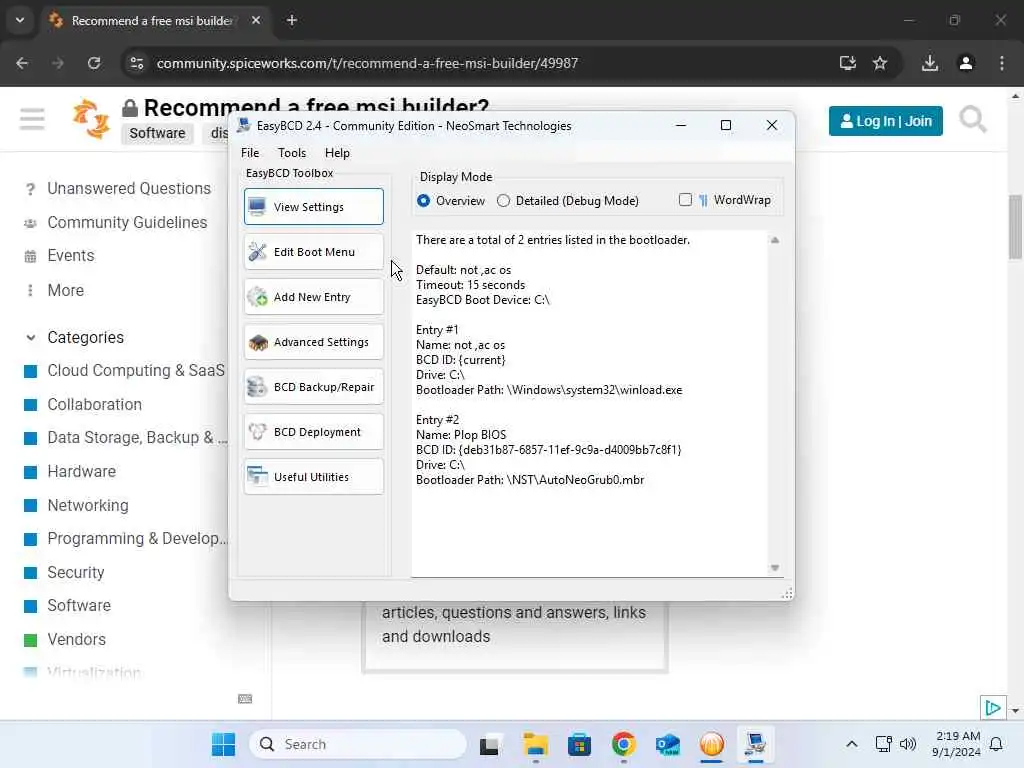1024x768 pixels.
Task: Click the taskbar Search box
Action: point(358,744)
